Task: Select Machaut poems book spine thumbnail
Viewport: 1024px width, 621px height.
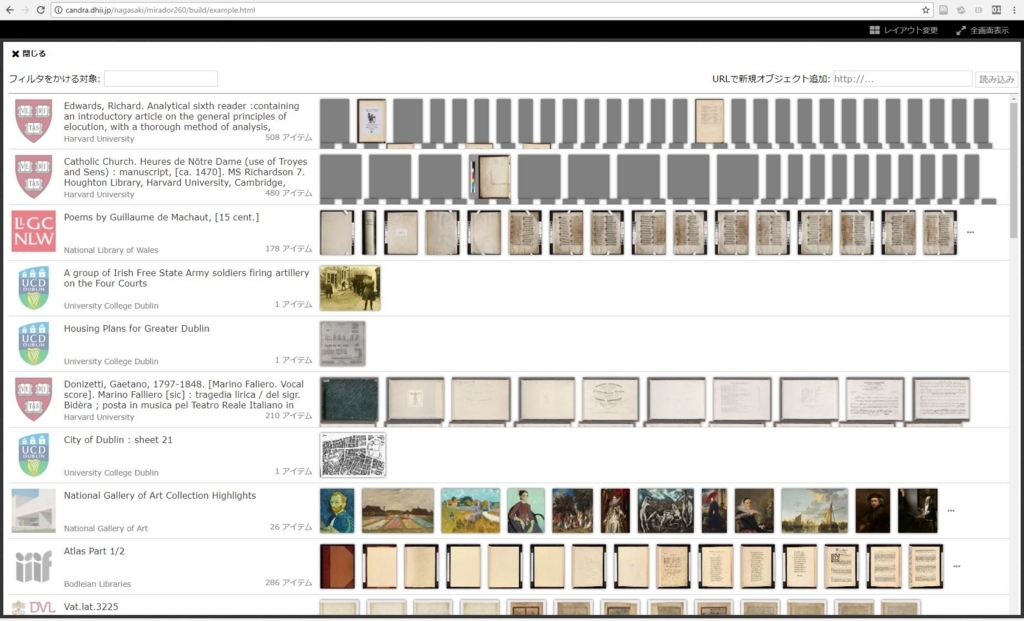Action: tap(369, 232)
